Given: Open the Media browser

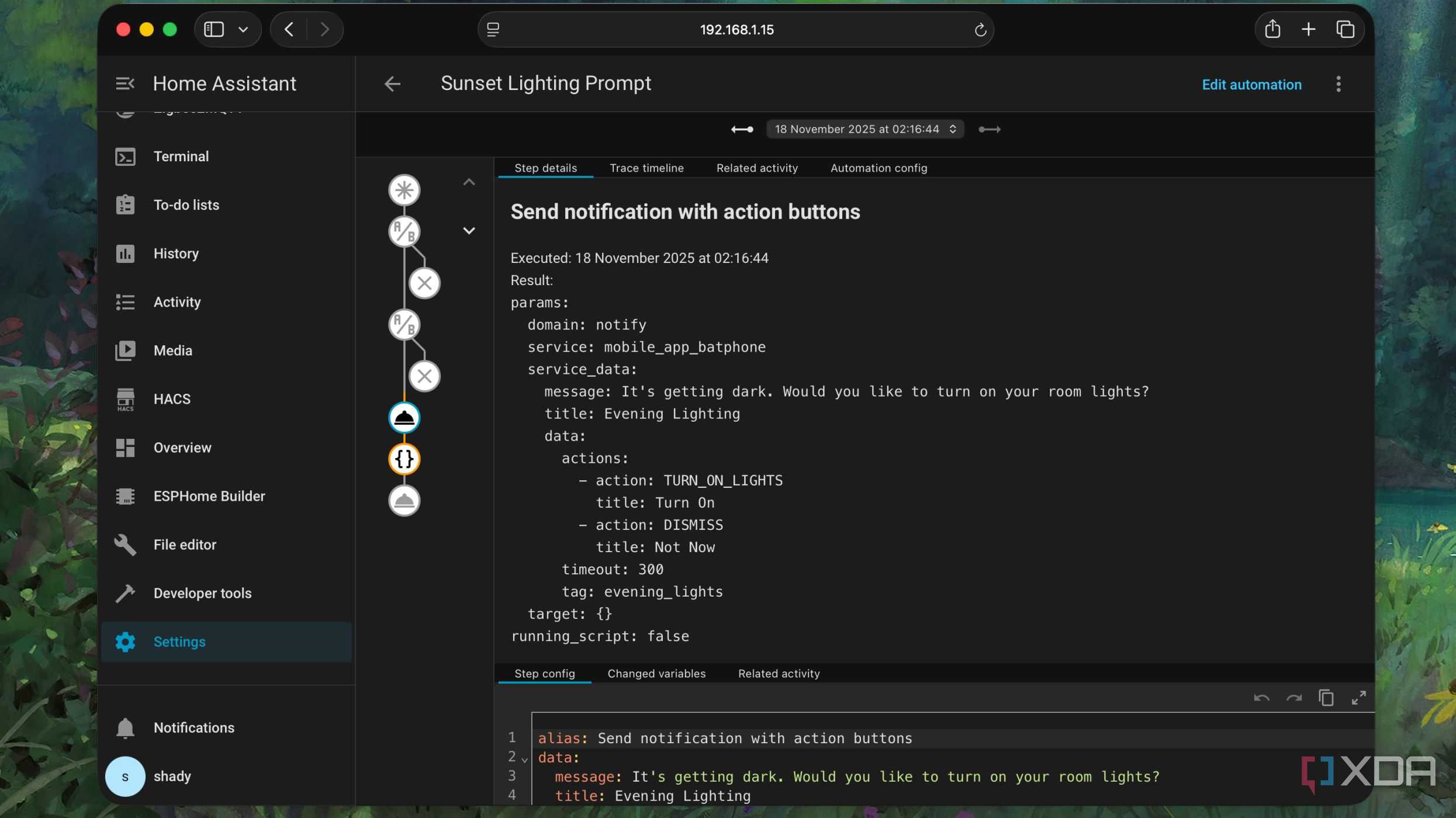Looking at the screenshot, I should (x=226, y=351).
